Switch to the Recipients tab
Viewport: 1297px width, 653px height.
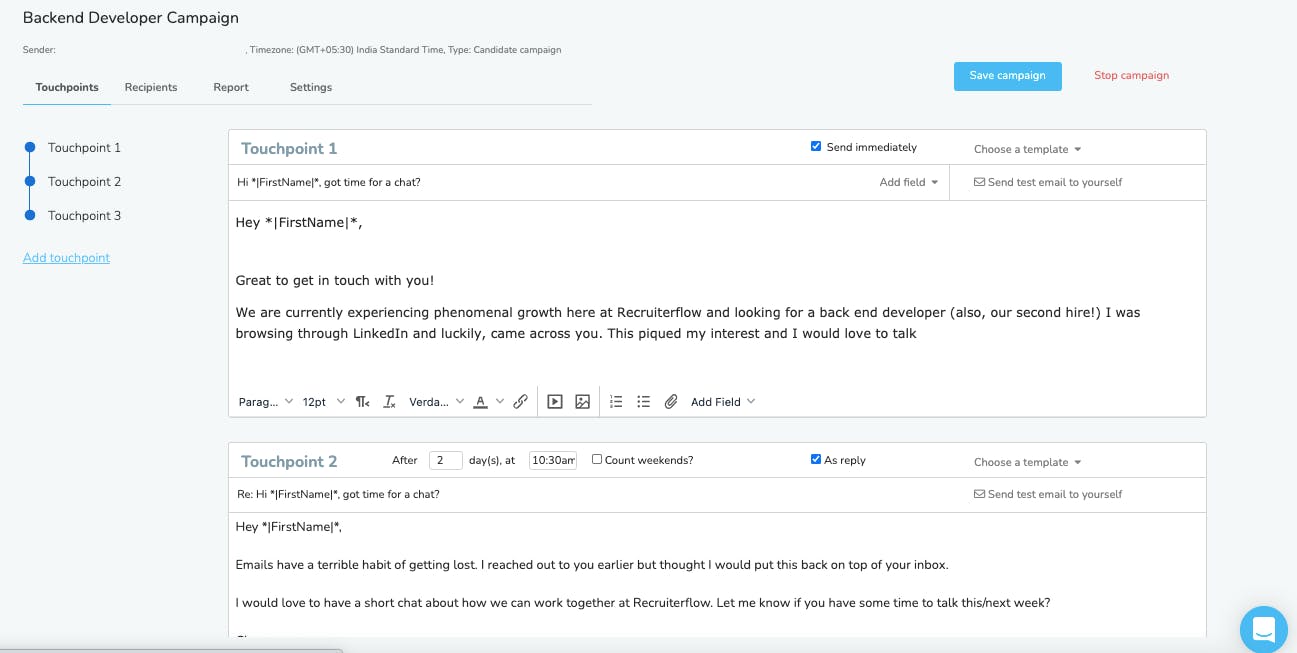point(151,87)
